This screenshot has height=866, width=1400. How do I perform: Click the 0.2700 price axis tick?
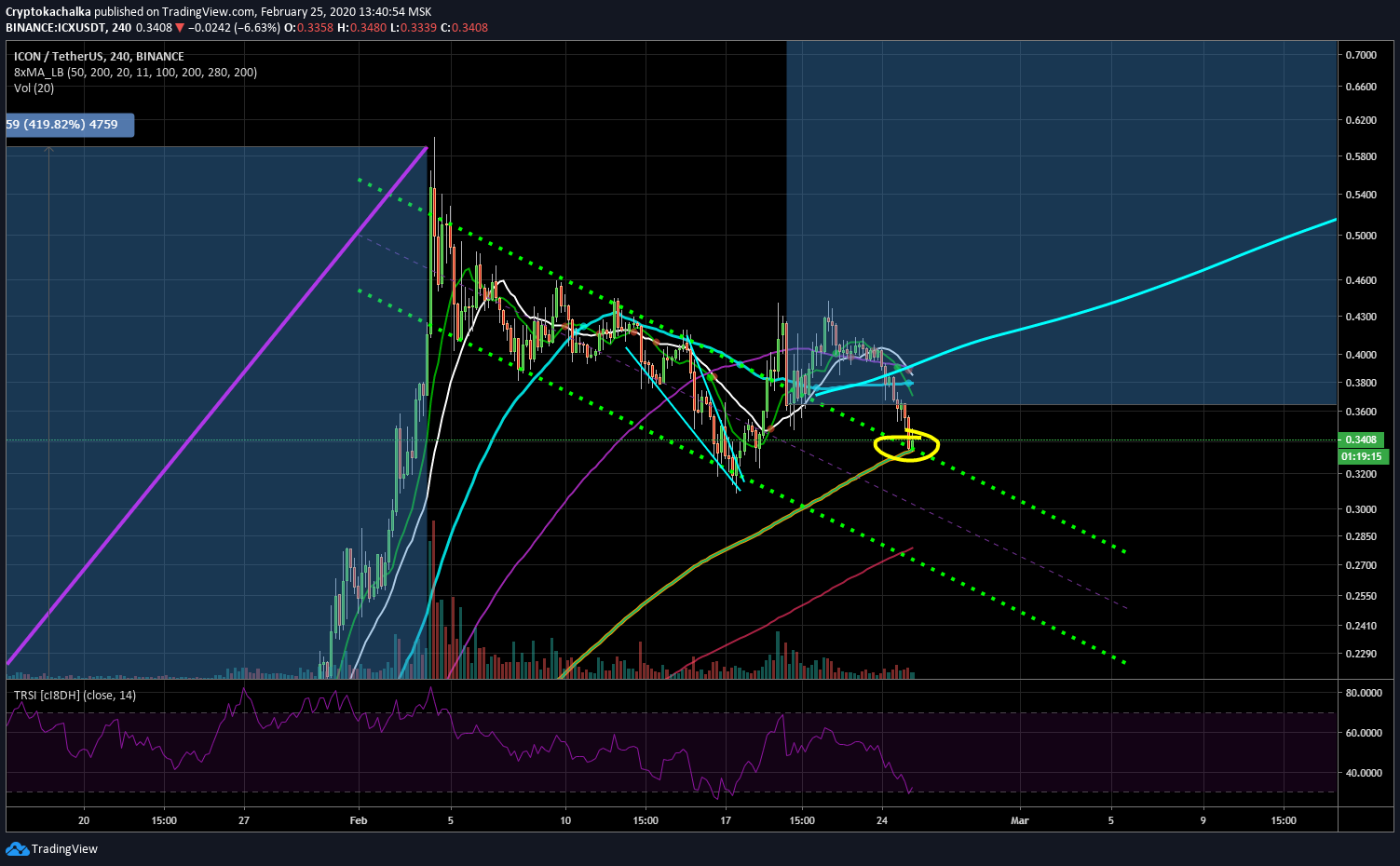[1361, 565]
